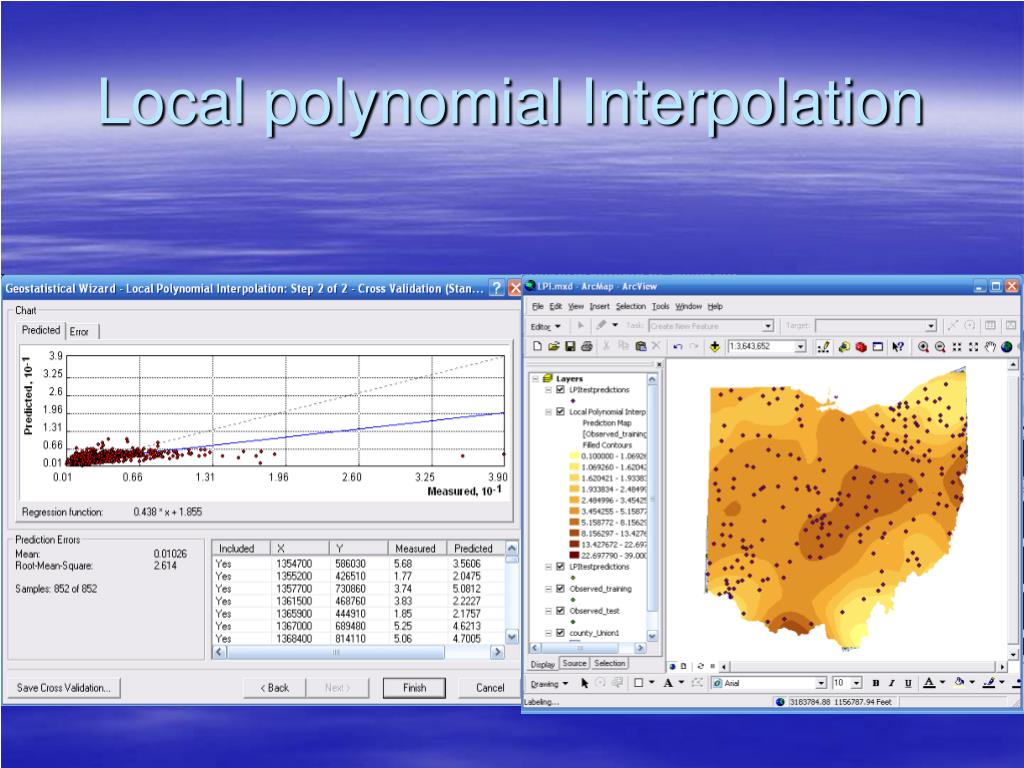
Task: Click Save Cross Validation button
Action: click(64, 688)
